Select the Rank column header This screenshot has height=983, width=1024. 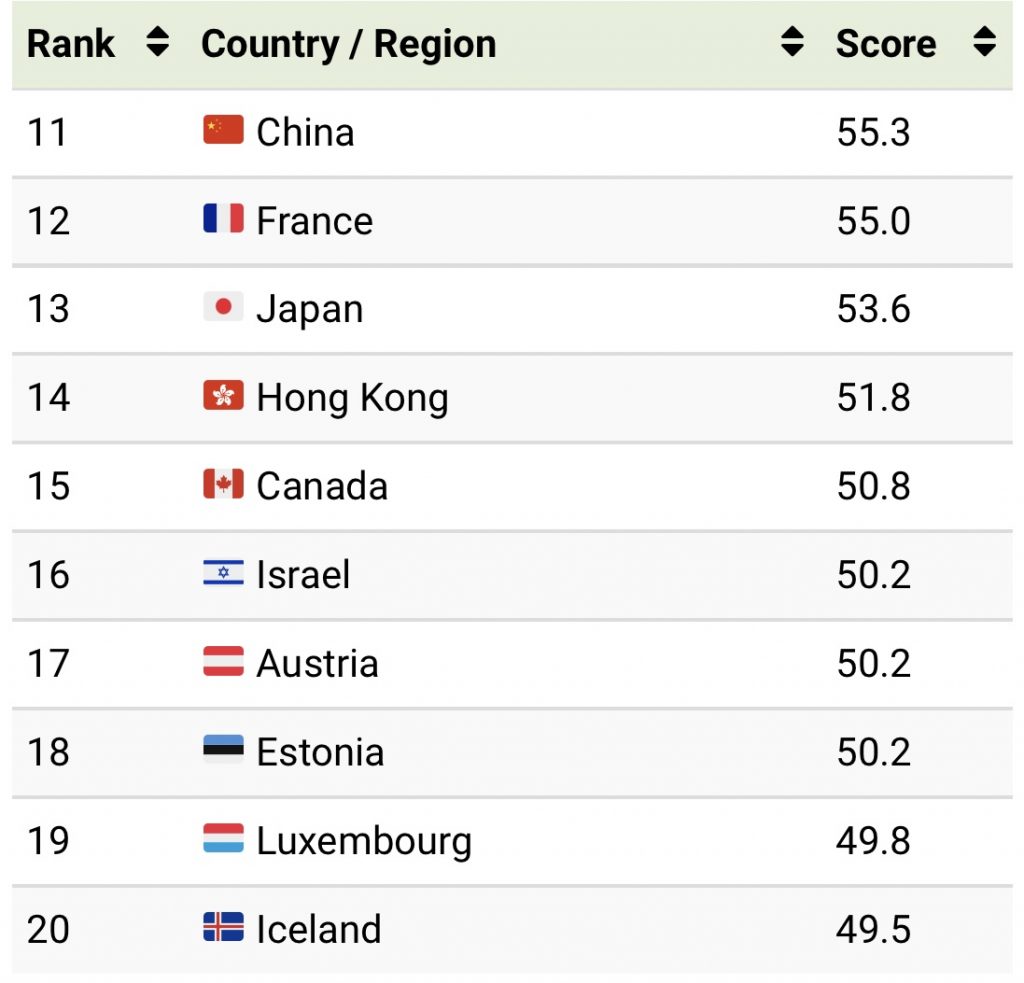[70, 43]
